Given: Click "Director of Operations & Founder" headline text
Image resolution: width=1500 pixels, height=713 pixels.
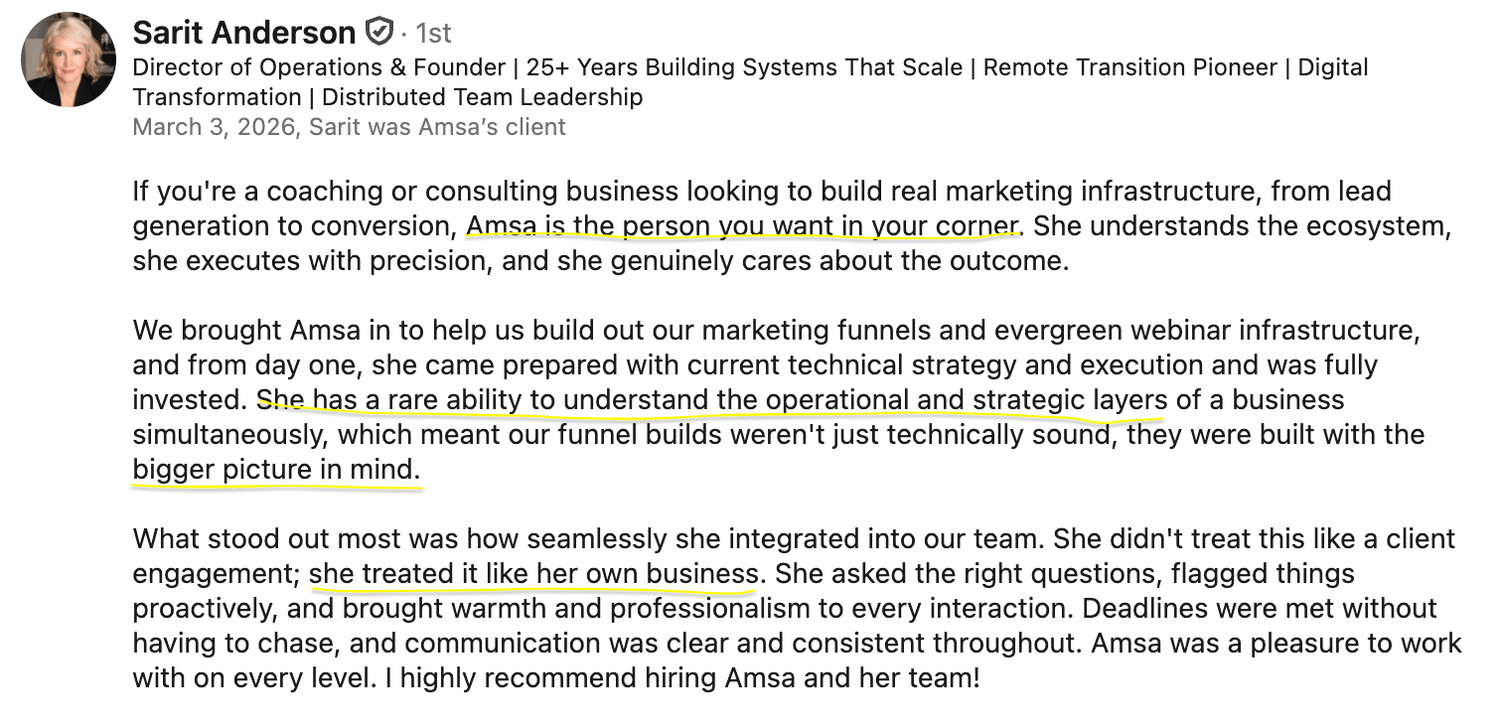Looking at the screenshot, I should [318, 68].
